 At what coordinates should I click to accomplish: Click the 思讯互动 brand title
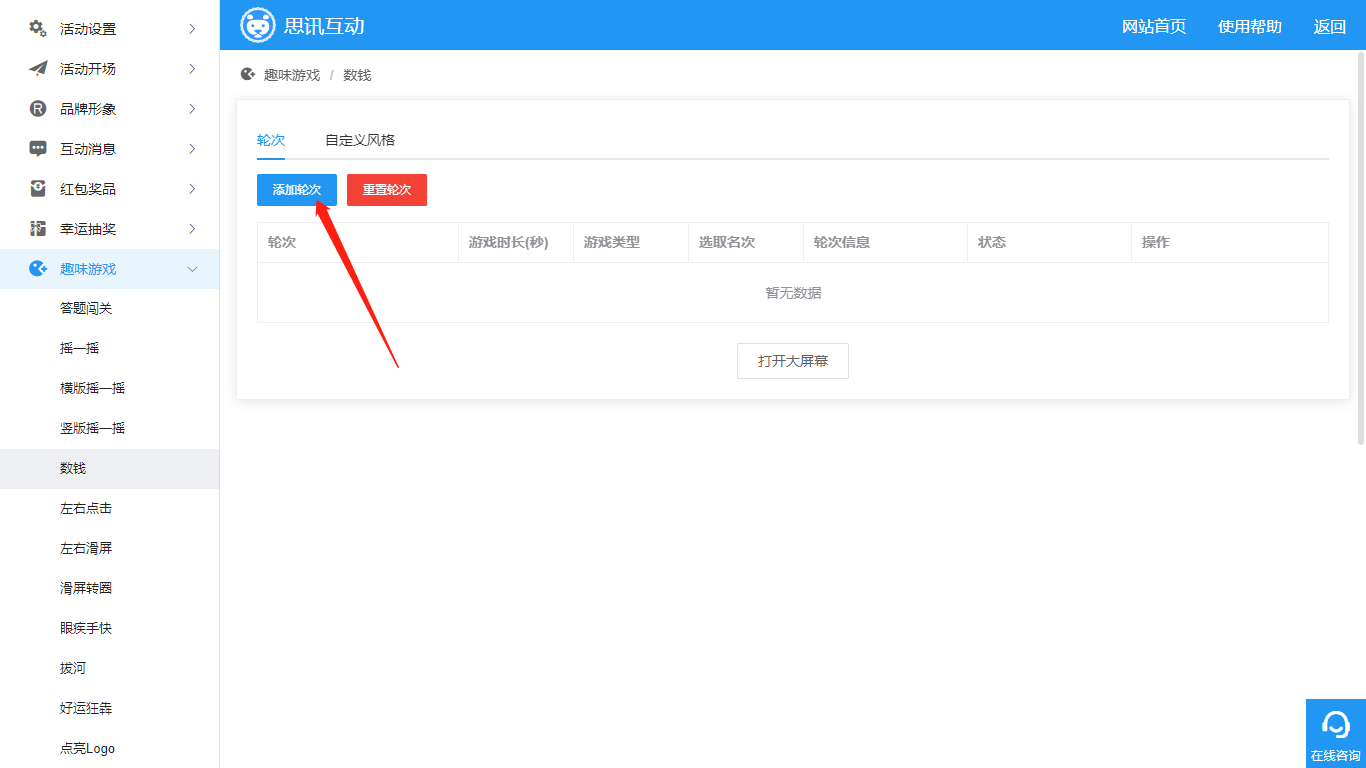point(324,26)
